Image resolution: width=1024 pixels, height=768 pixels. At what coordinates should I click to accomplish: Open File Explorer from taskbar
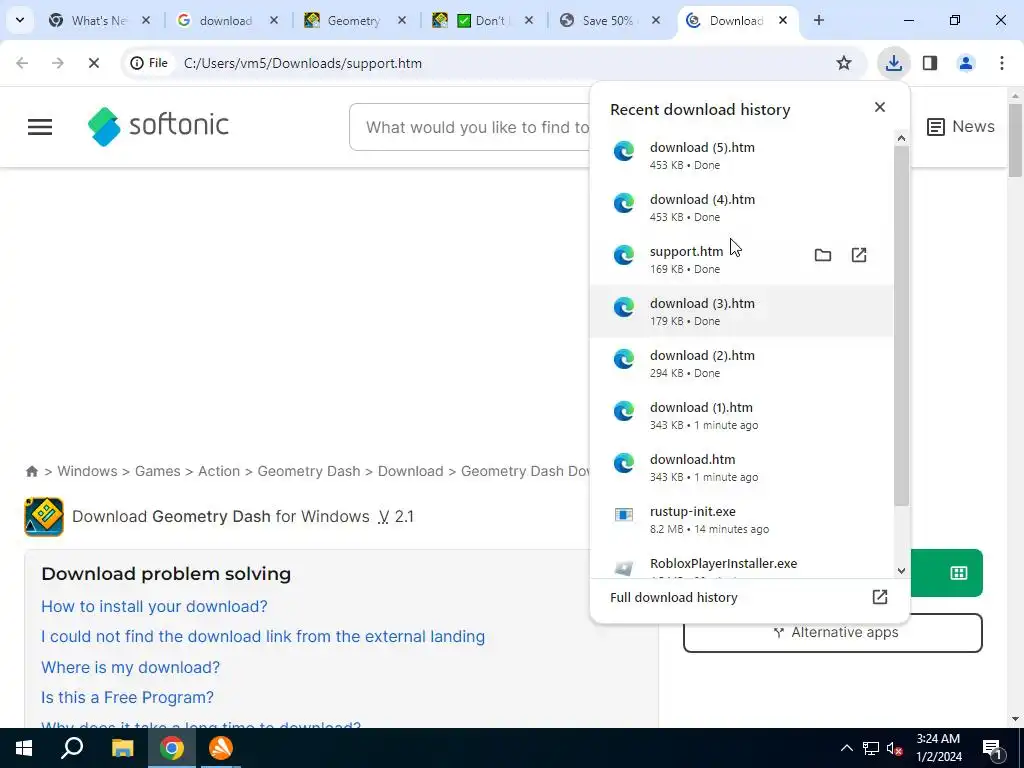(x=122, y=748)
